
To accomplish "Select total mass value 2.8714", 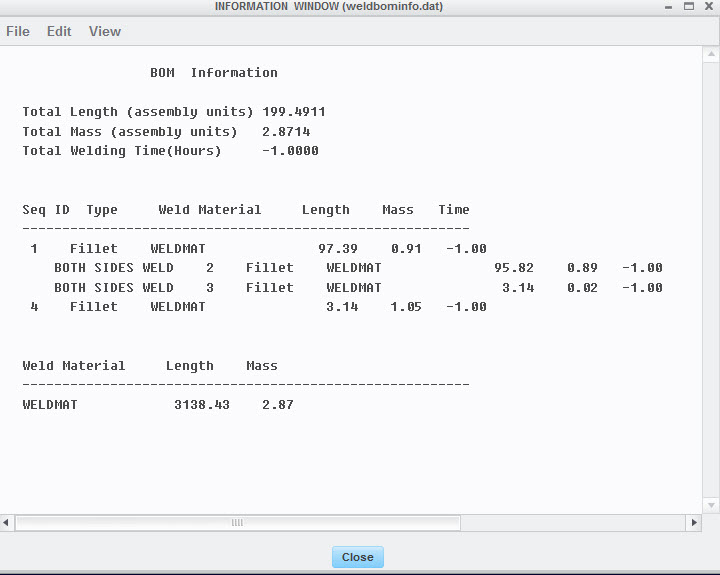I will pyautogui.click(x=286, y=132).
